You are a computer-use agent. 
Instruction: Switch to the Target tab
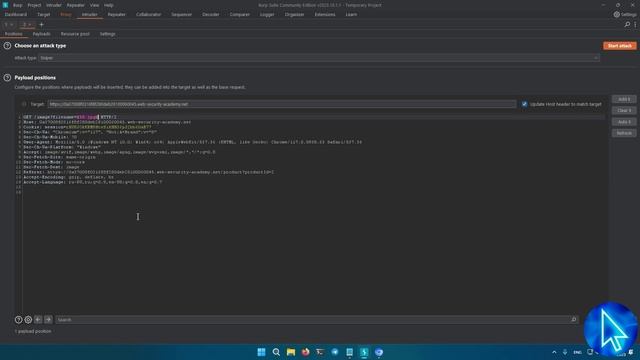coord(44,14)
